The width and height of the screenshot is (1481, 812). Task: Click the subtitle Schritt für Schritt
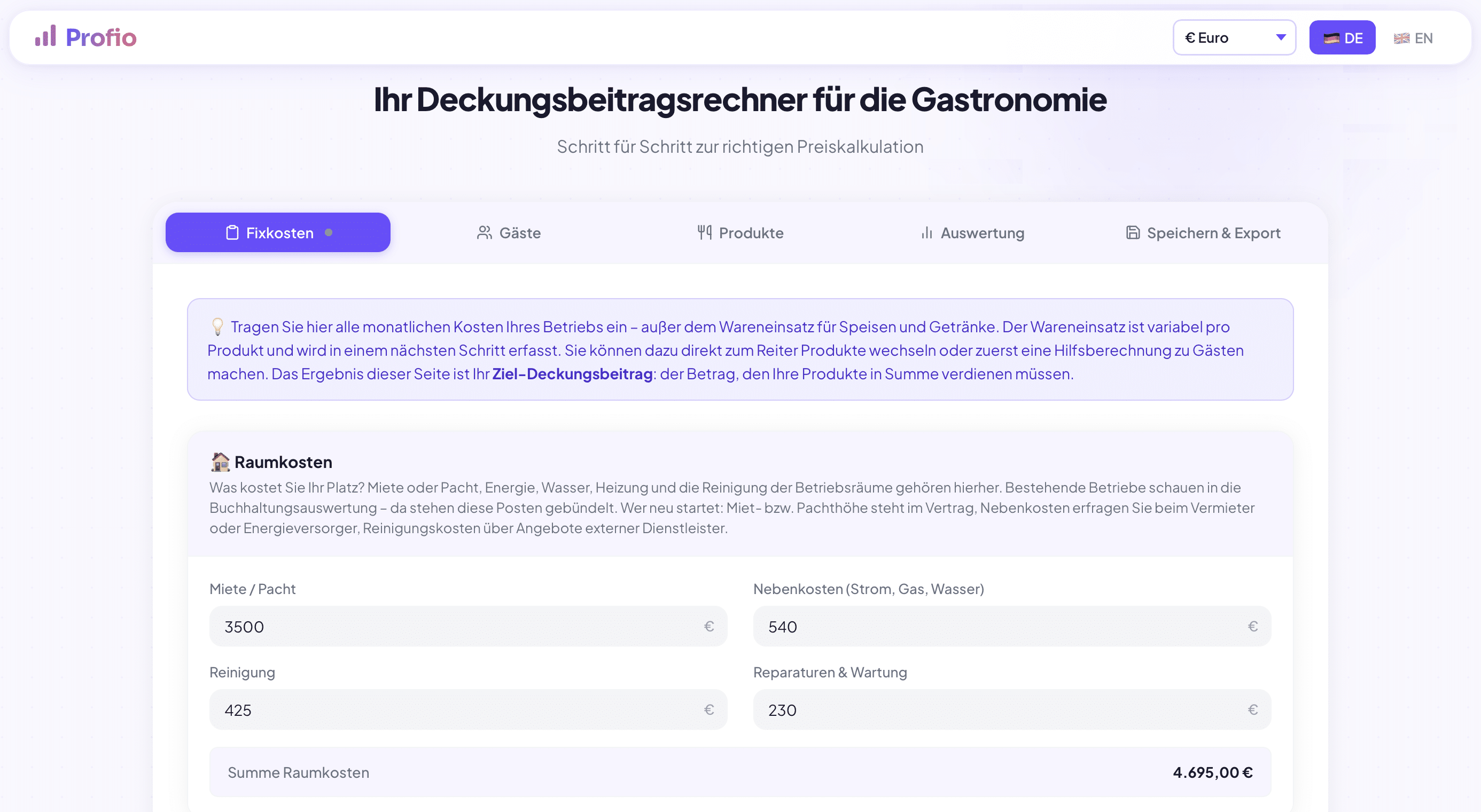(x=740, y=146)
